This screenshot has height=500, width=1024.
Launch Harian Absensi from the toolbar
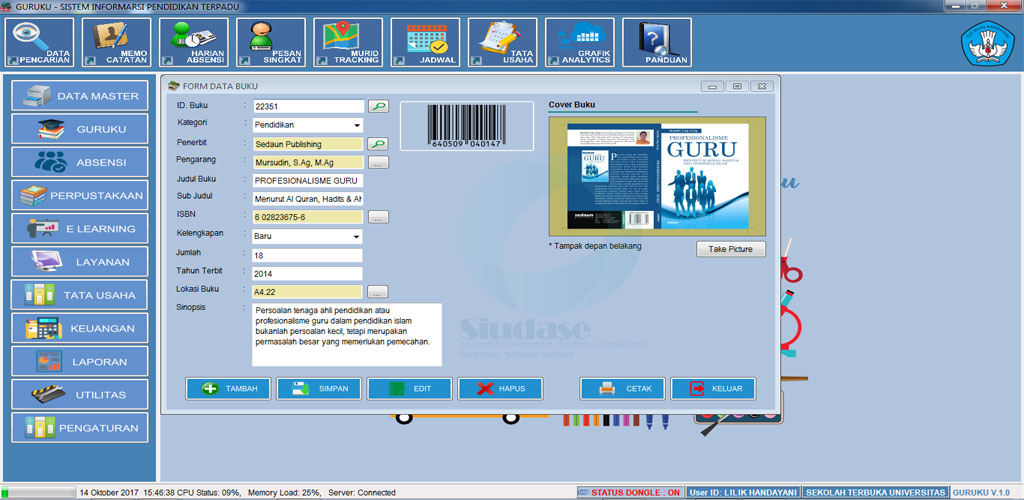point(195,43)
